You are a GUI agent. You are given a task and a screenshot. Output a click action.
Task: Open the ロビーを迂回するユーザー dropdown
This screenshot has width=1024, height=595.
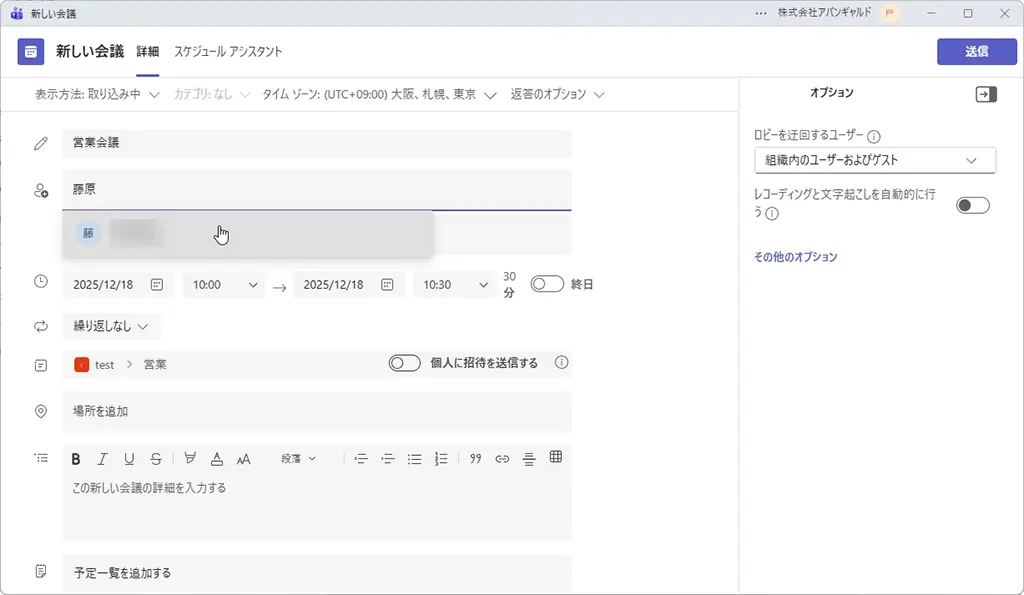click(875, 160)
